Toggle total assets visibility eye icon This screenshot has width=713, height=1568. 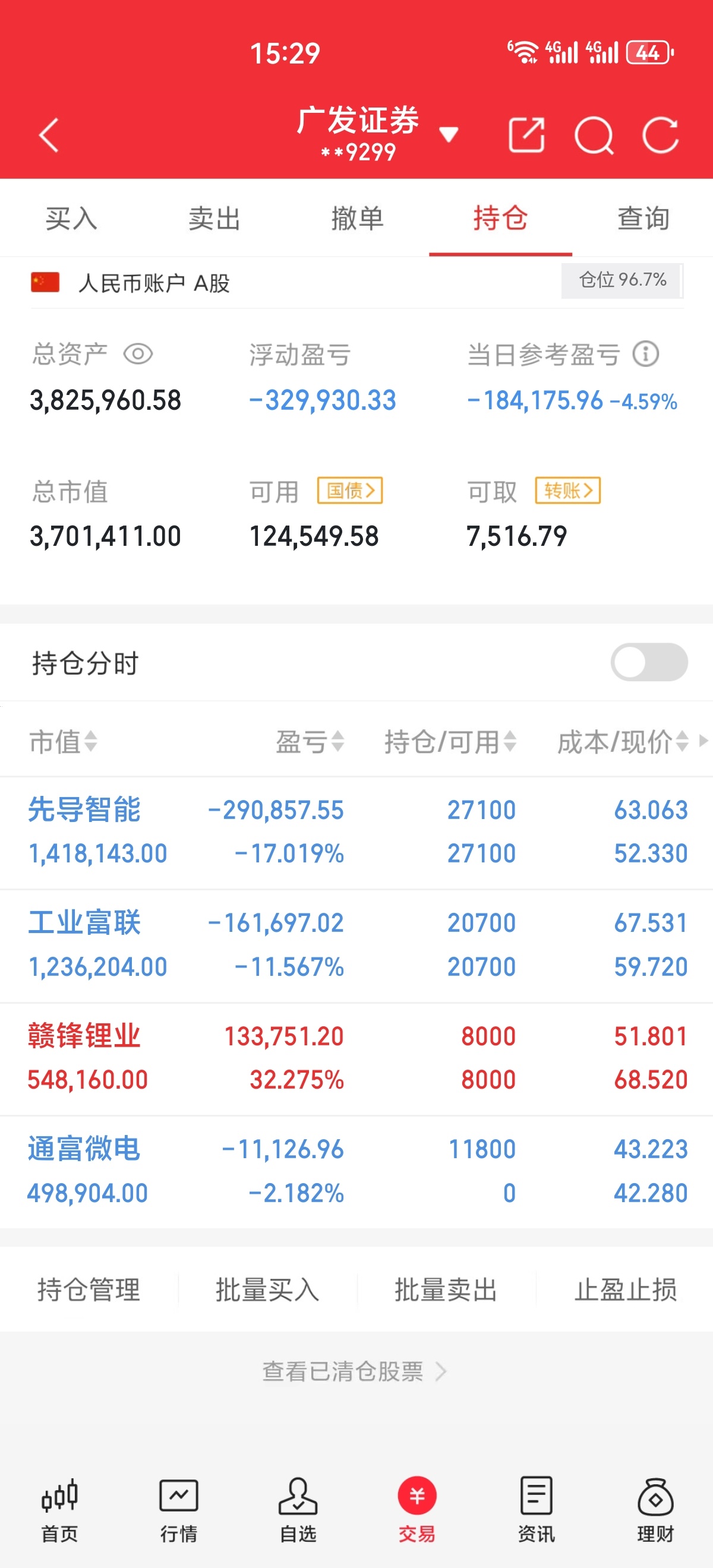point(138,353)
